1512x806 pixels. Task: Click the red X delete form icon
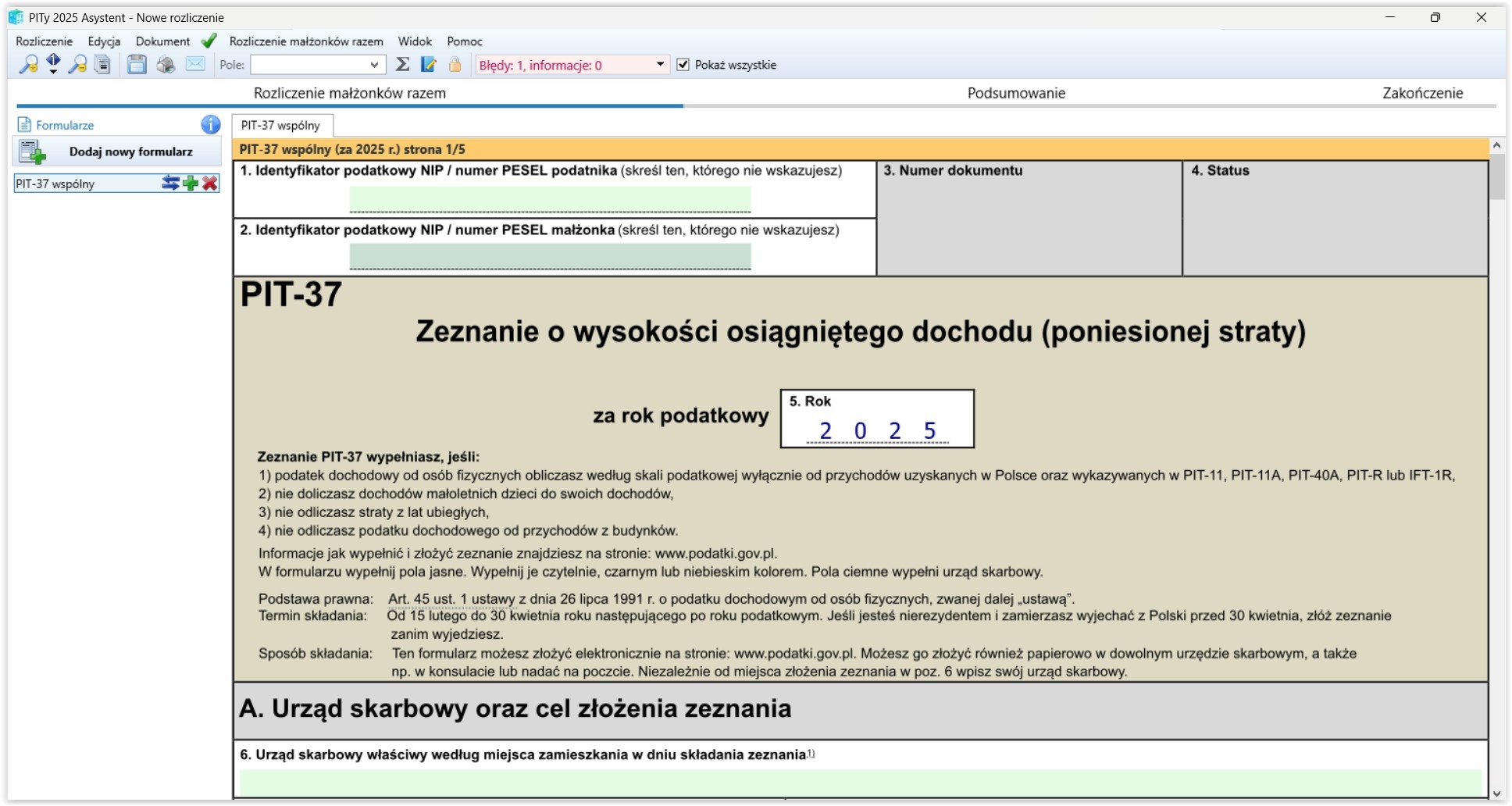pos(210,184)
